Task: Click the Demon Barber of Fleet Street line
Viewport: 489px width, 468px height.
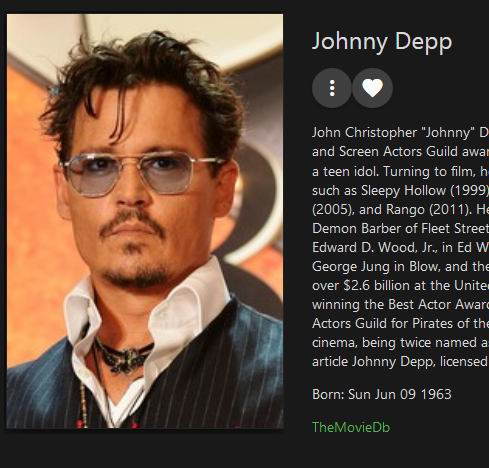Action: coord(400,228)
